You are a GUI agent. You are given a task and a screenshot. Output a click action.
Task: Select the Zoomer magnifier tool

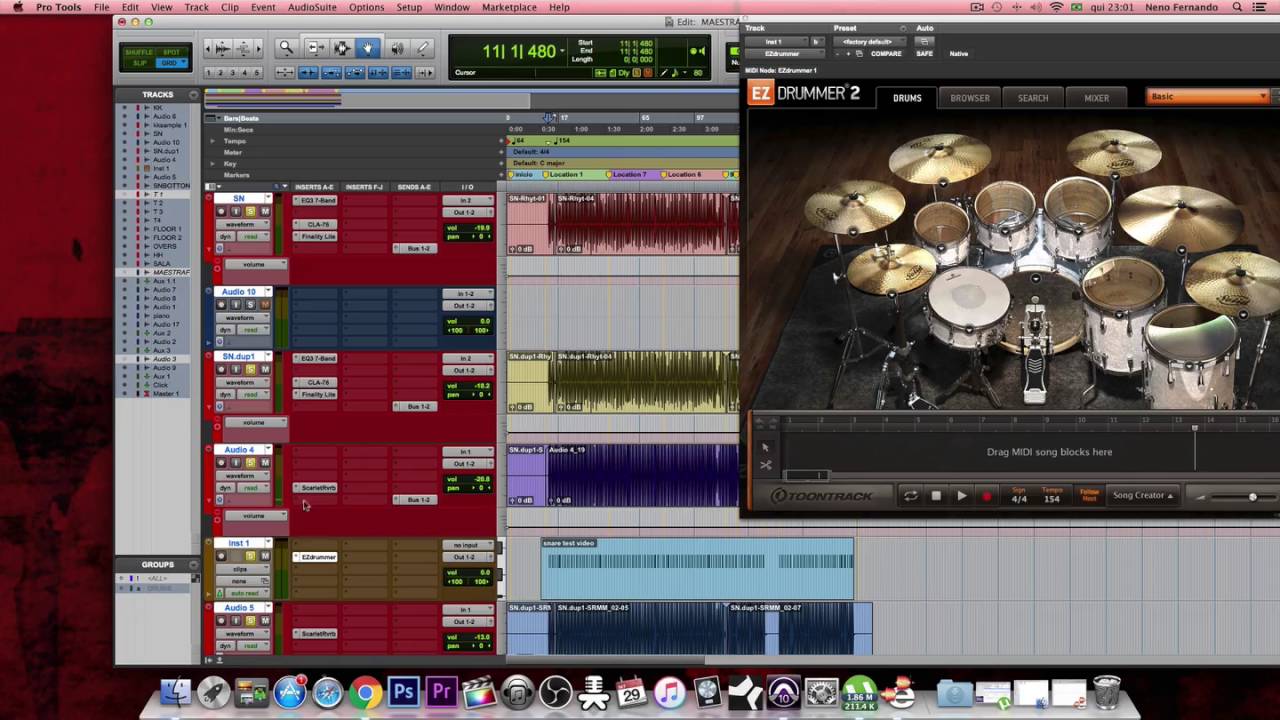point(286,47)
